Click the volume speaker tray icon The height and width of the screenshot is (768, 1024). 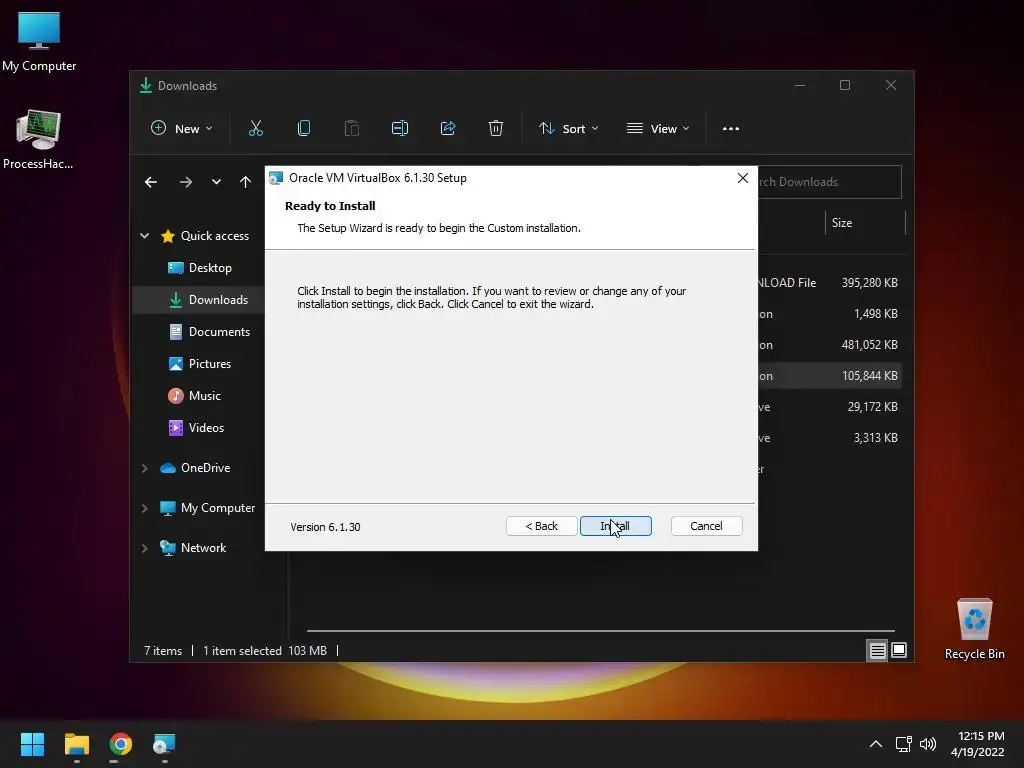pyautogui.click(x=927, y=744)
